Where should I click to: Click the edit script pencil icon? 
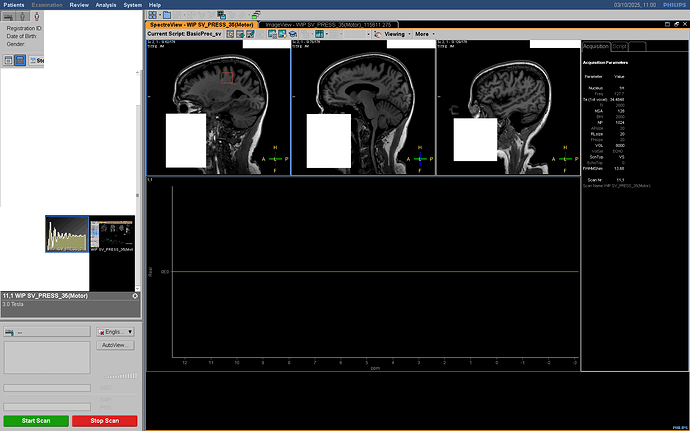[x=250, y=34]
